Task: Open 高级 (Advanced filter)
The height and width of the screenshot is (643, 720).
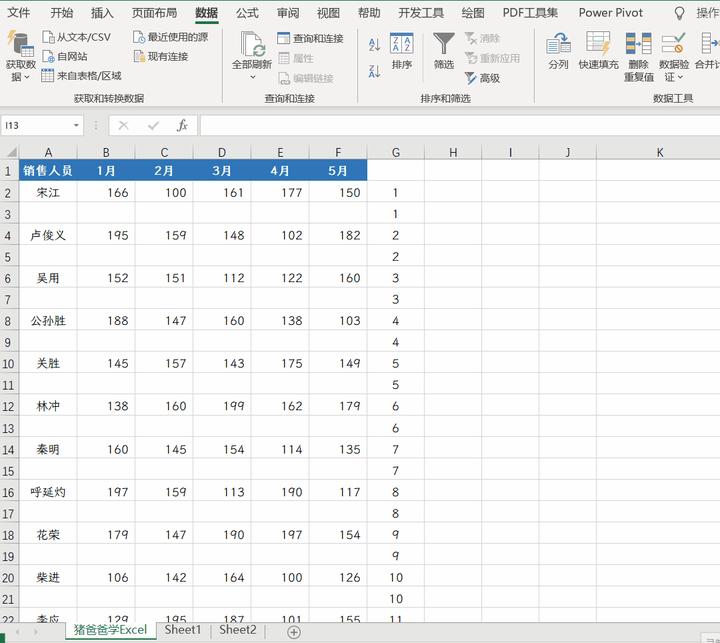Action: coord(482,79)
